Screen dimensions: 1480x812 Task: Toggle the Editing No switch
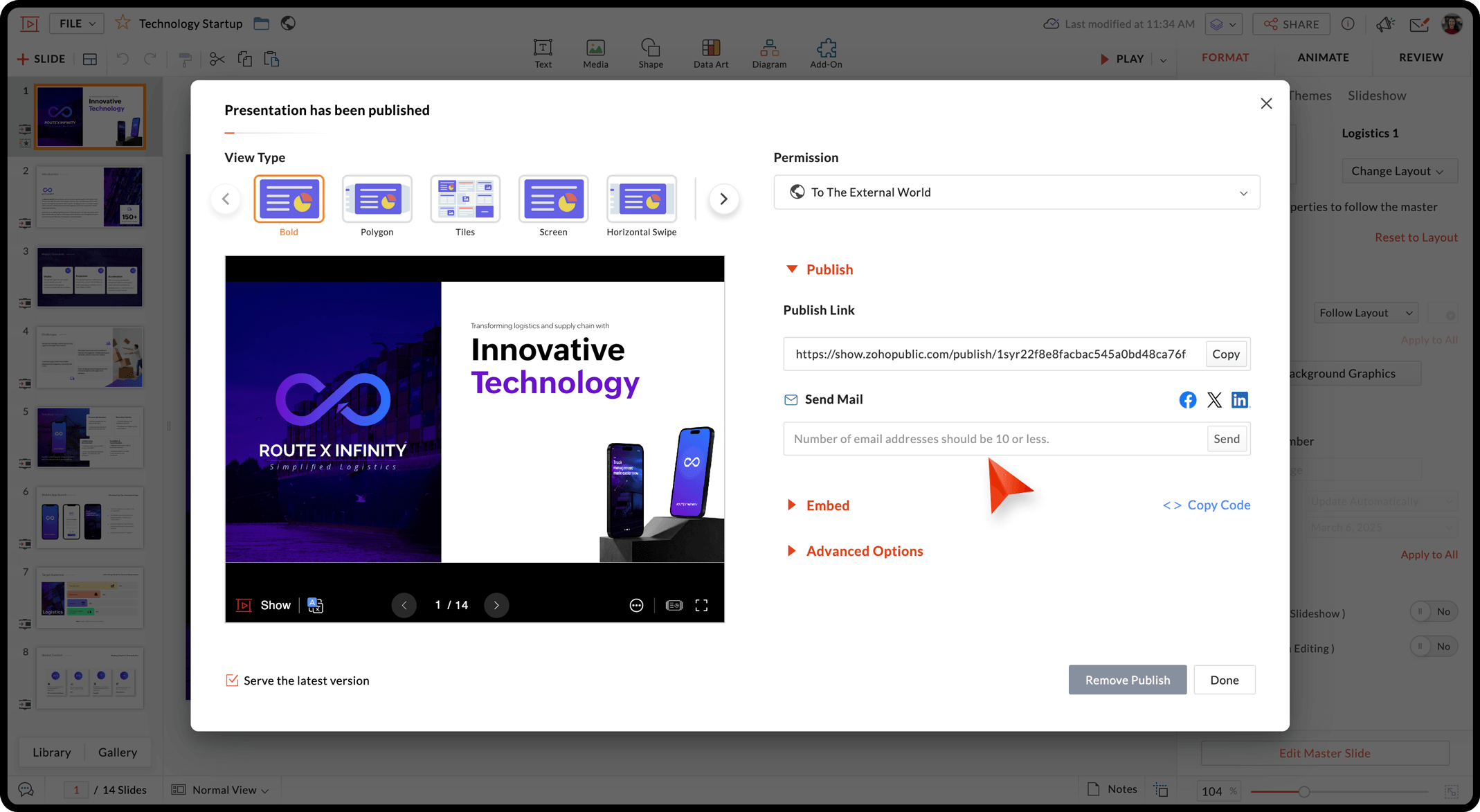click(x=1433, y=647)
